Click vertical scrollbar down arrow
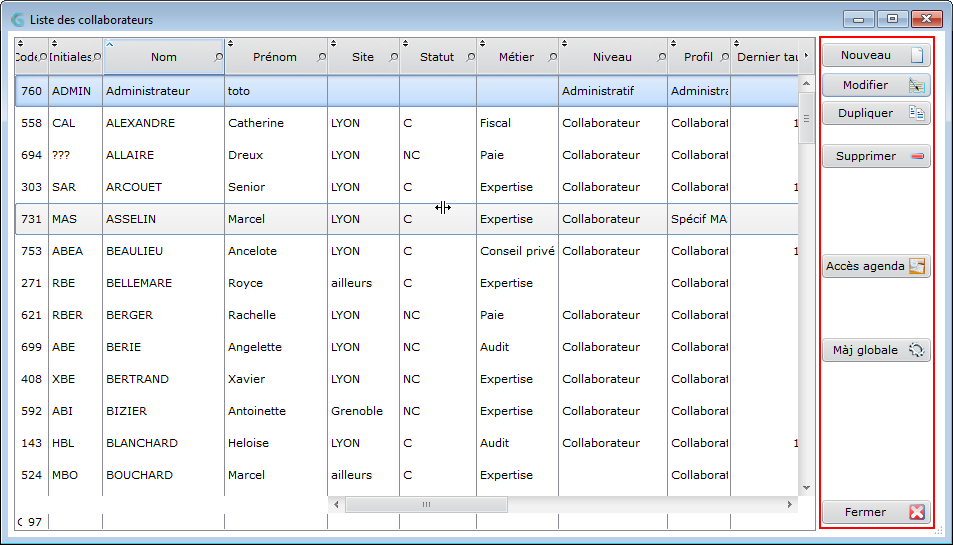953x545 pixels. pos(807,488)
